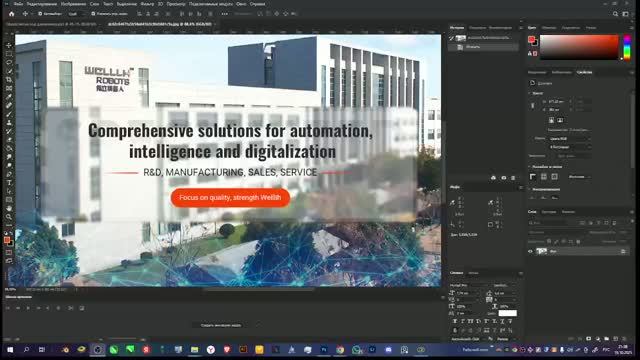Image resolution: width=640 pixels, height=360 pixels.
Task: Select the History Brush tool
Action: 9,131
